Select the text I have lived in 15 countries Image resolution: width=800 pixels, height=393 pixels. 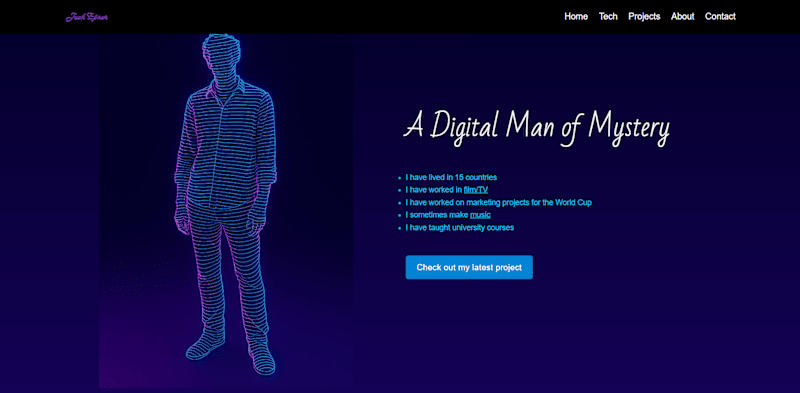[451, 178]
